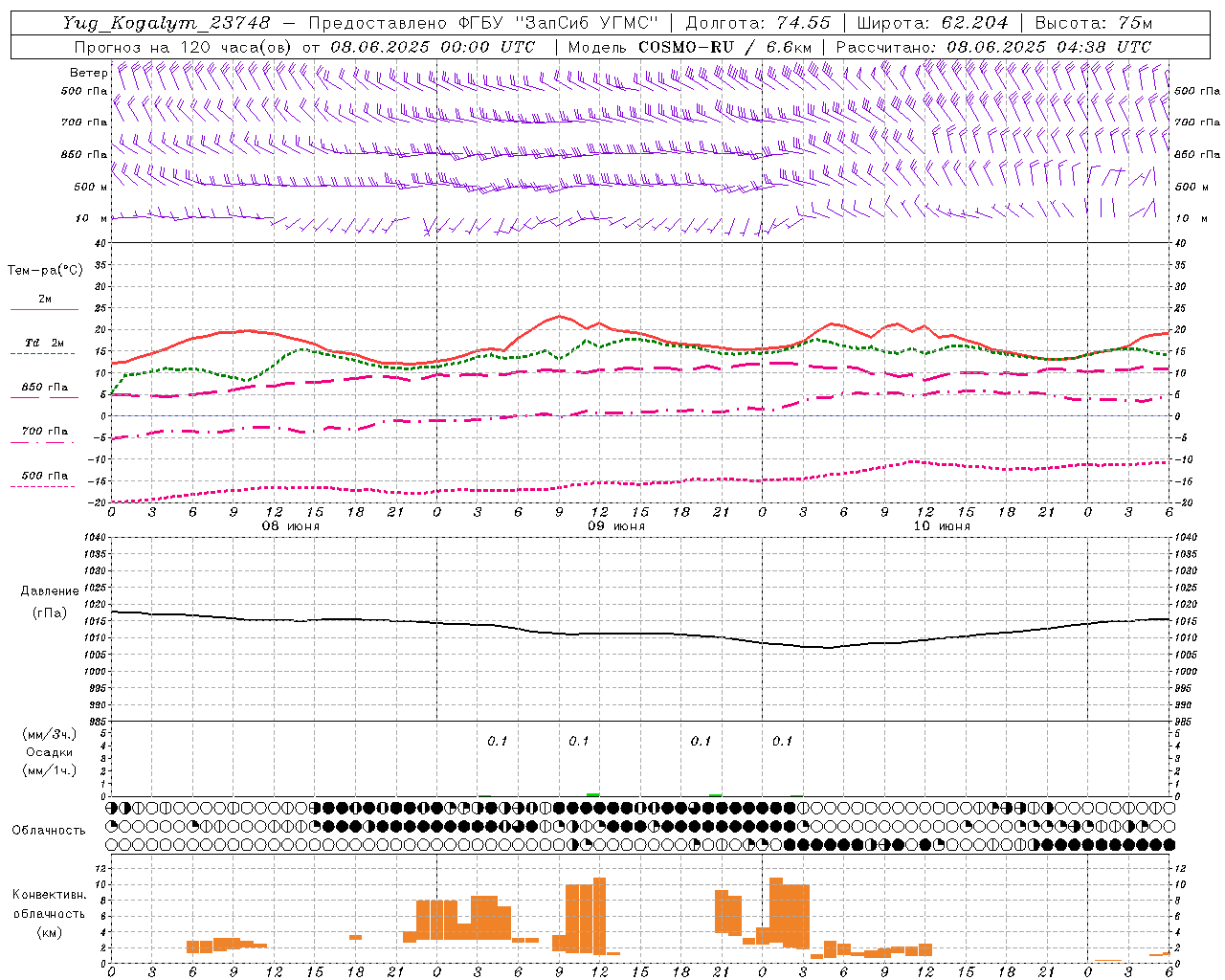The height and width of the screenshot is (980, 1225).
Task: Click the (км) unit label below облачность
Action: [50, 932]
